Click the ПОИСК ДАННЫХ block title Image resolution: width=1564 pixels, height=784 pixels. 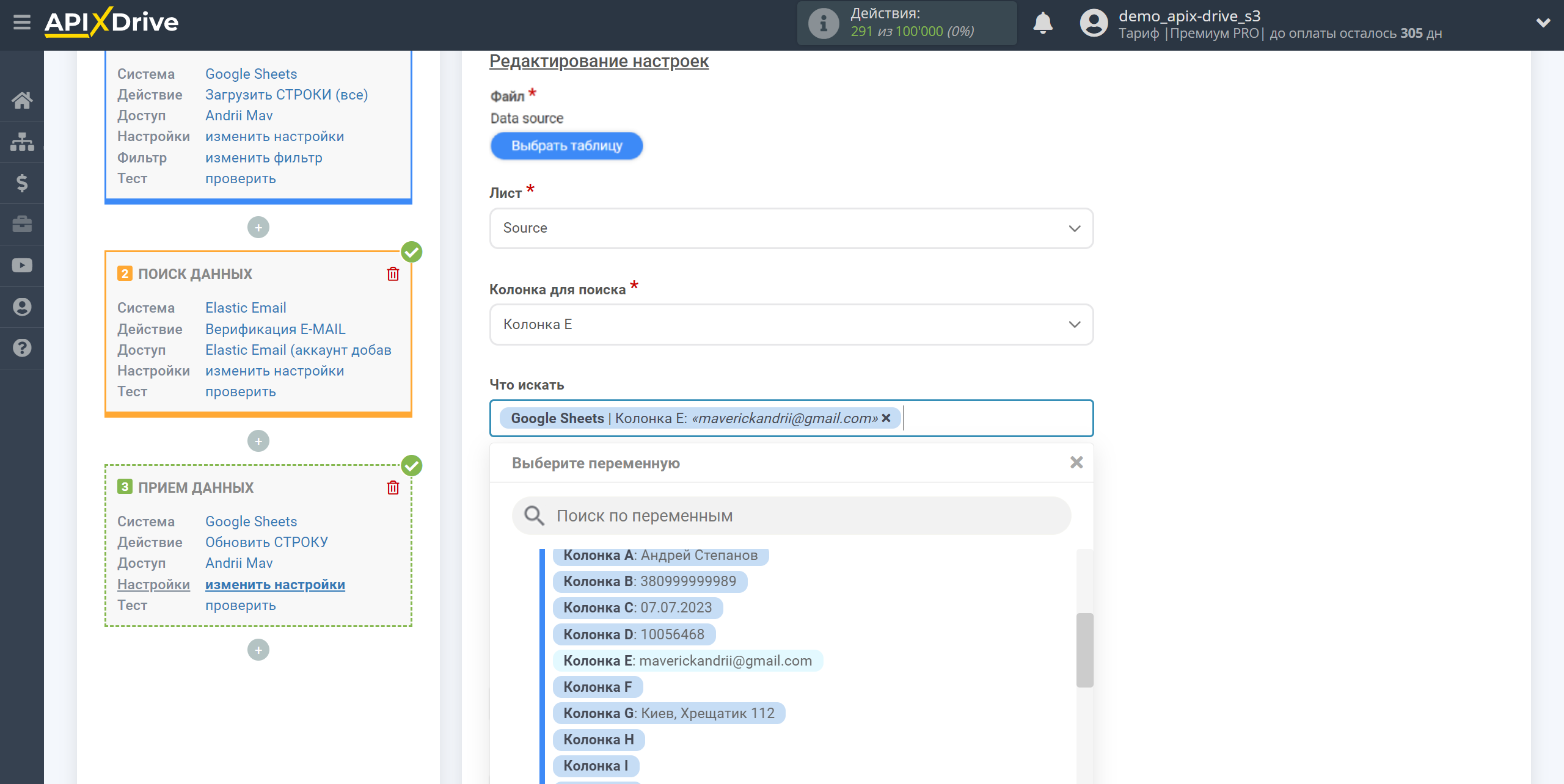(x=195, y=274)
